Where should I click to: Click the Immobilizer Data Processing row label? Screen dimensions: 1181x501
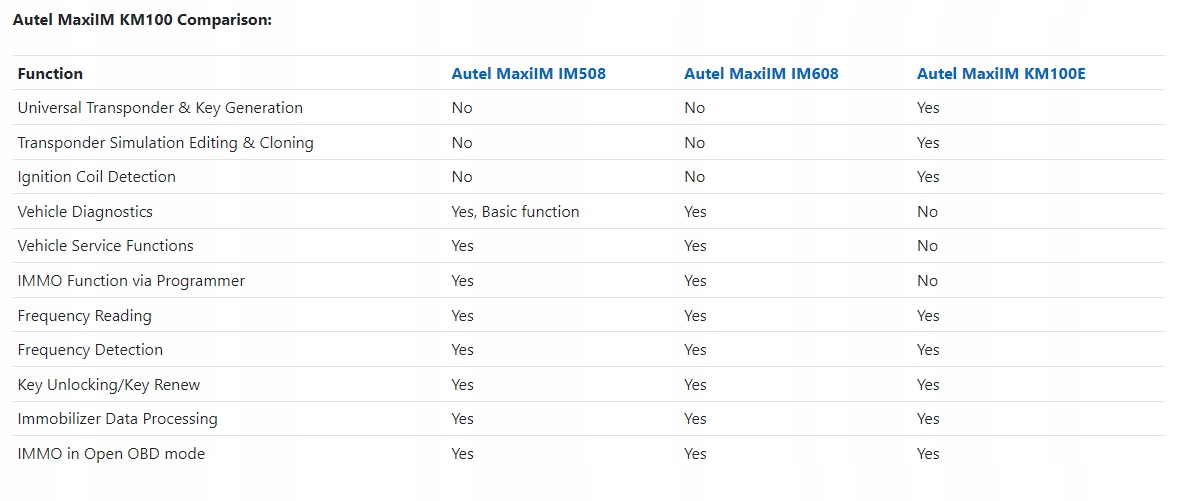(117, 419)
